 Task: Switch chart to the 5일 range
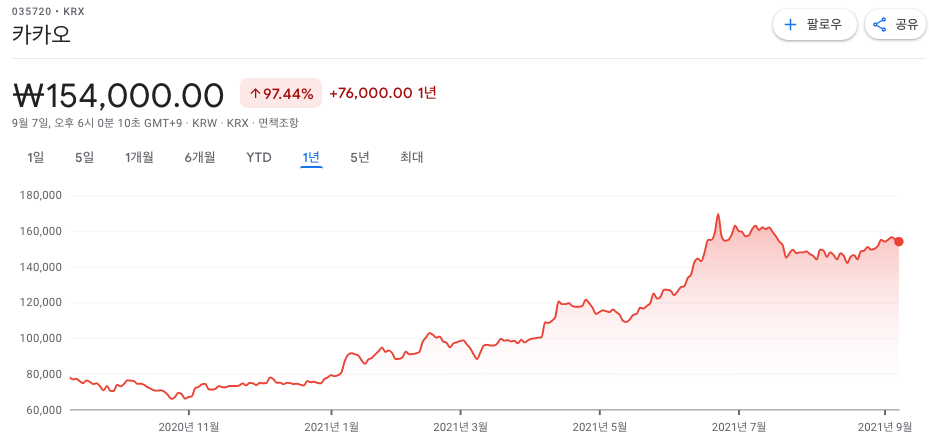pos(84,158)
